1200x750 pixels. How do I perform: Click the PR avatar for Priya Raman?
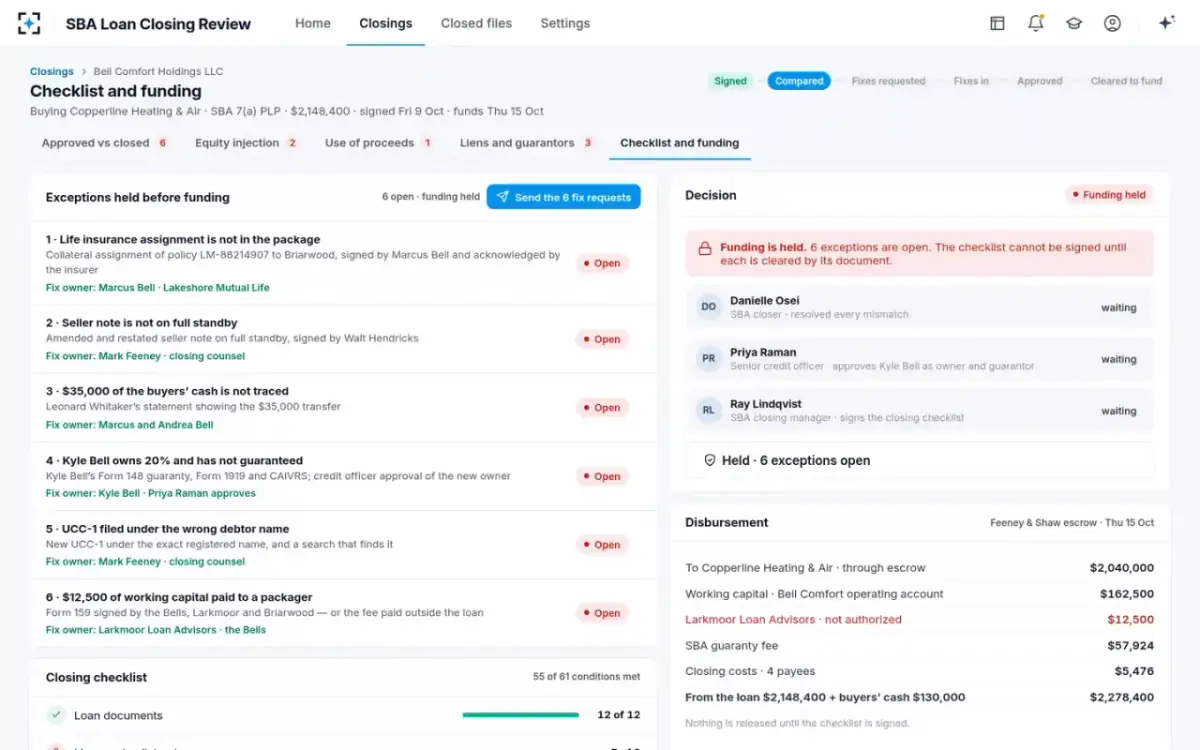[709, 359]
